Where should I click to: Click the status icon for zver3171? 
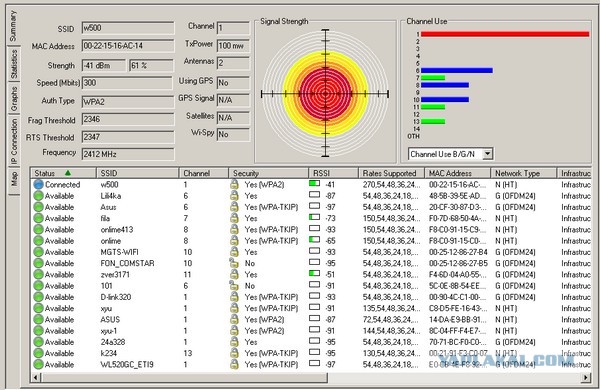click(x=38, y=274)
